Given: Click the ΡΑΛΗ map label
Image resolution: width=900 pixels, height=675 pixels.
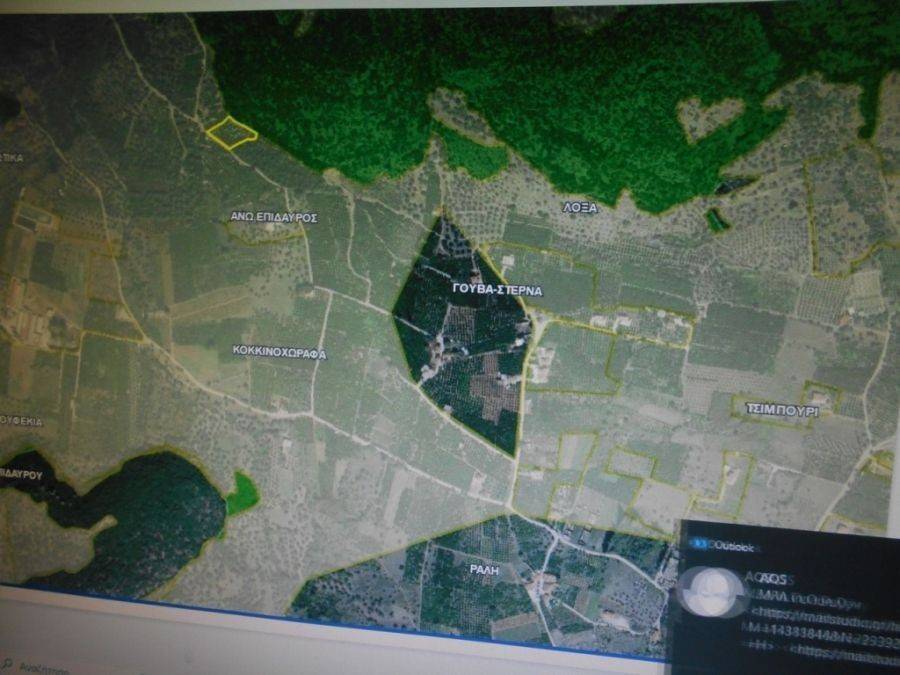Looking at the screenshot, I should click(483, 569).
